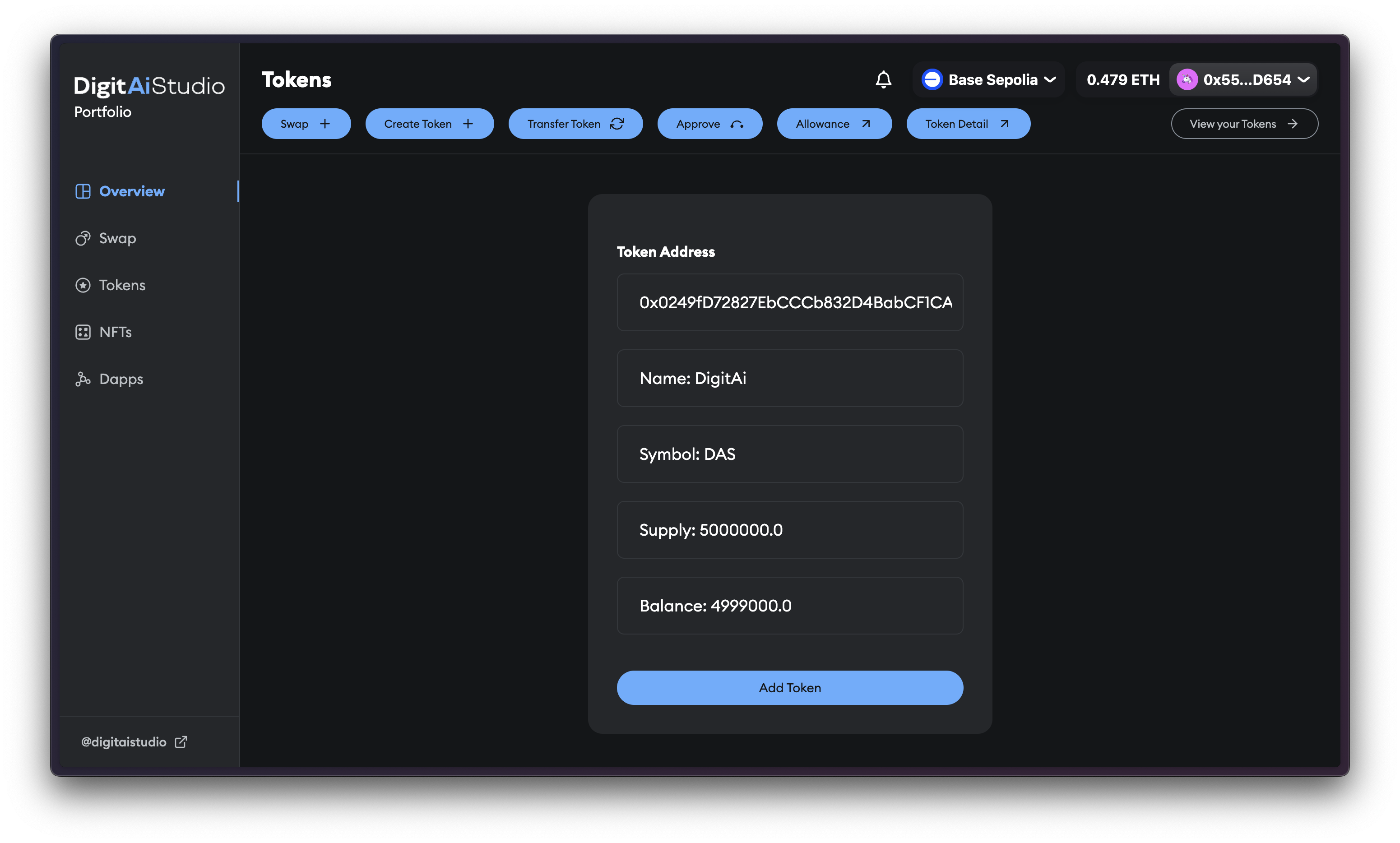The image size is (1400, 843).
Task: Select the Transfer Token action
Action: coord(575,124)
